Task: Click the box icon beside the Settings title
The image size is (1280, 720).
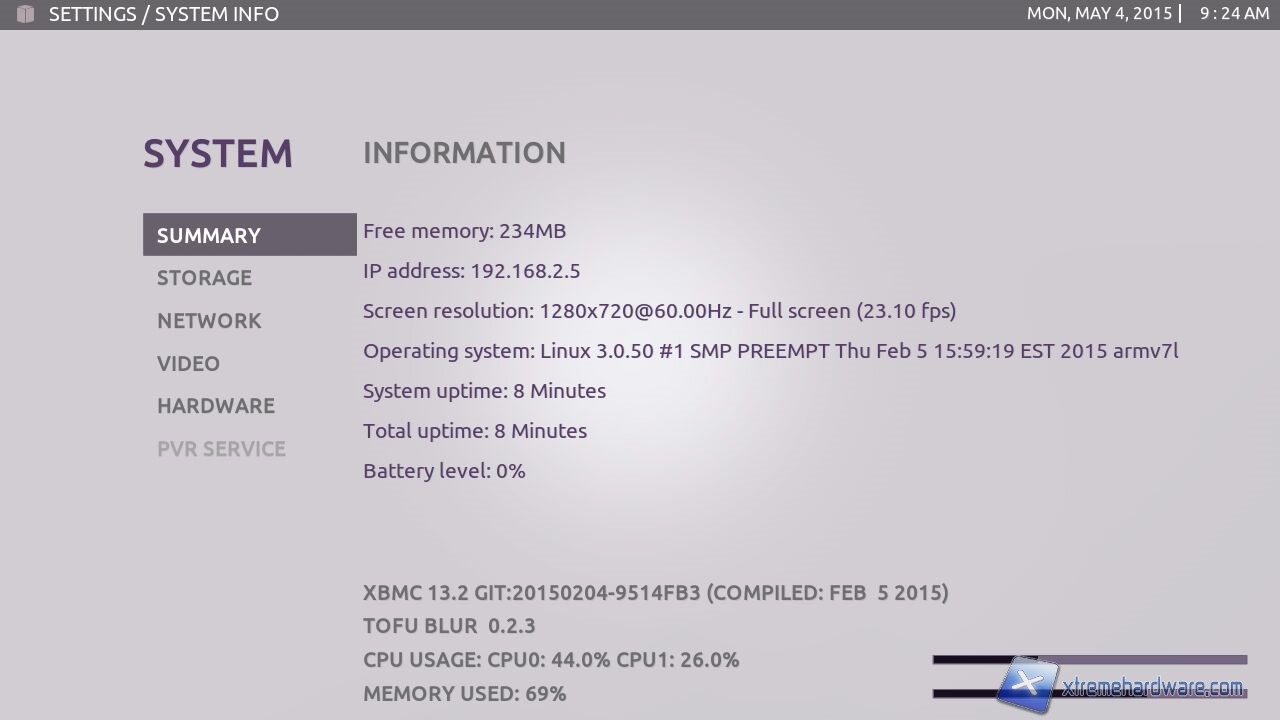Action: click(x=25, y=14)
